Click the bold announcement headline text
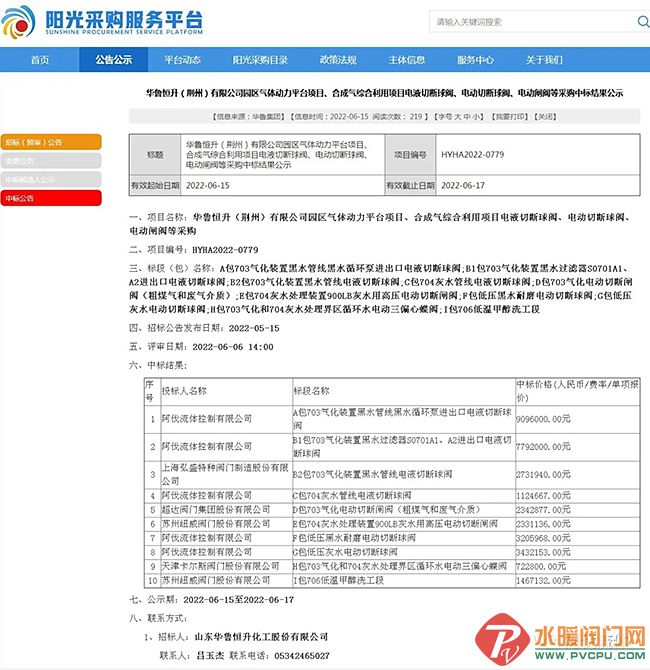The image size is (650, 670). pos(384,93)
